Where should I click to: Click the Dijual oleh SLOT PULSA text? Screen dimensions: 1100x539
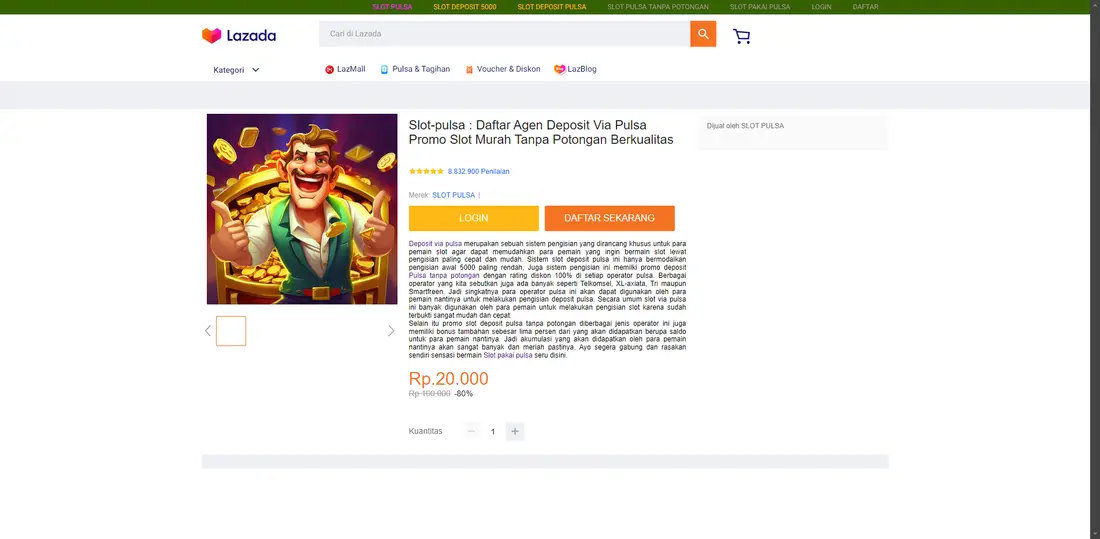pyautogui.click(x=745, y=126)
